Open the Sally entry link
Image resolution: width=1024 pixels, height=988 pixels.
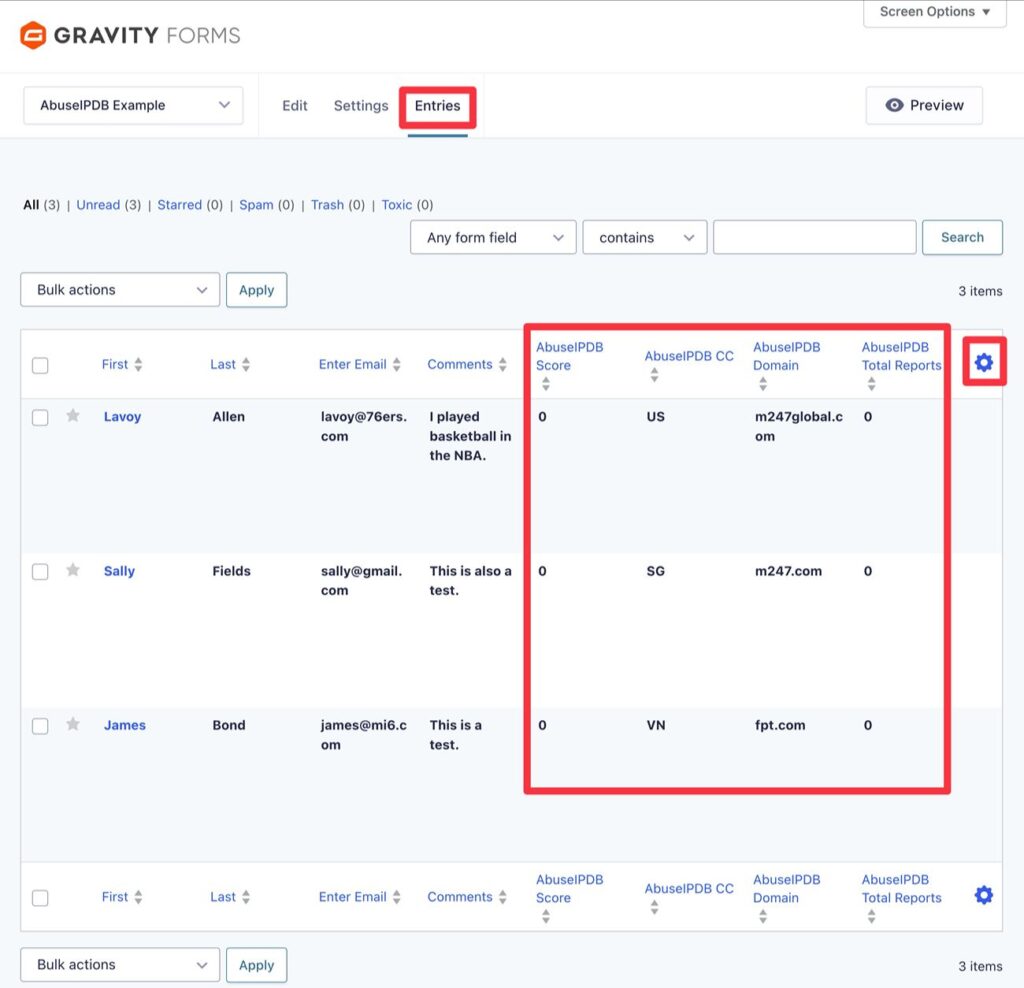pos(119,571)
